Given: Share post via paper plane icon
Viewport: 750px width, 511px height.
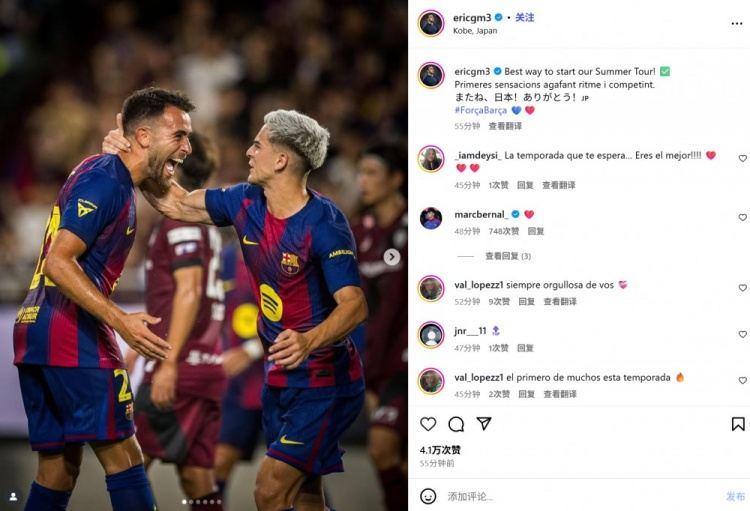Looking at the screenshot, I should (x=484, y=423).
